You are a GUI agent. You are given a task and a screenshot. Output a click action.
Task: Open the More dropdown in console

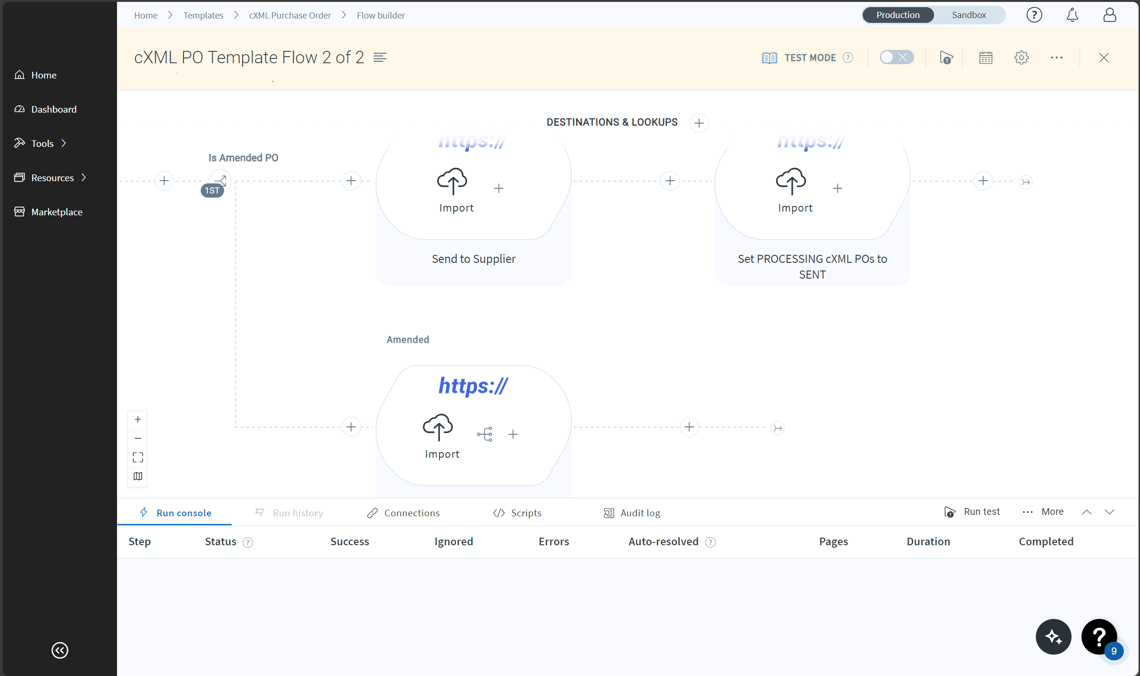click(1043, 512)
